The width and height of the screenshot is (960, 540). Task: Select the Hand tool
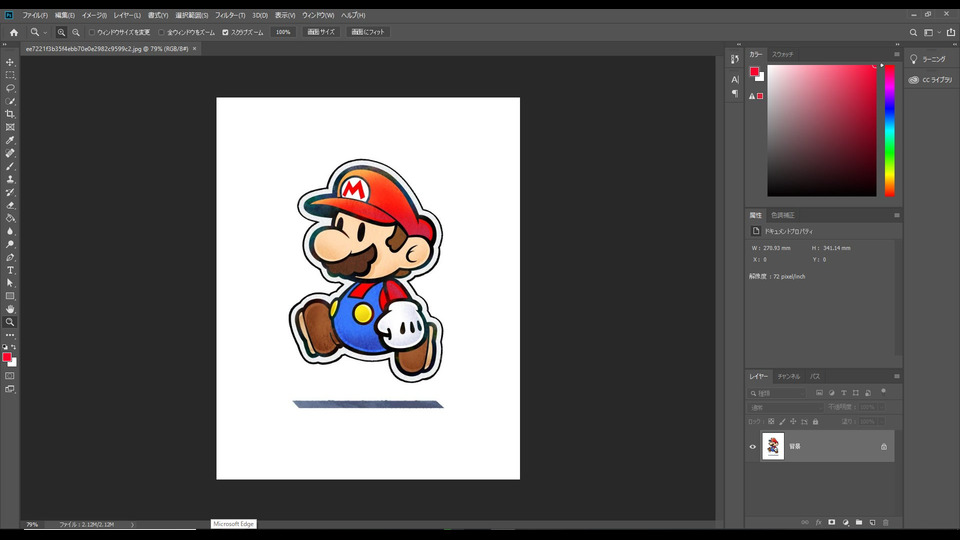click(10, 309)
